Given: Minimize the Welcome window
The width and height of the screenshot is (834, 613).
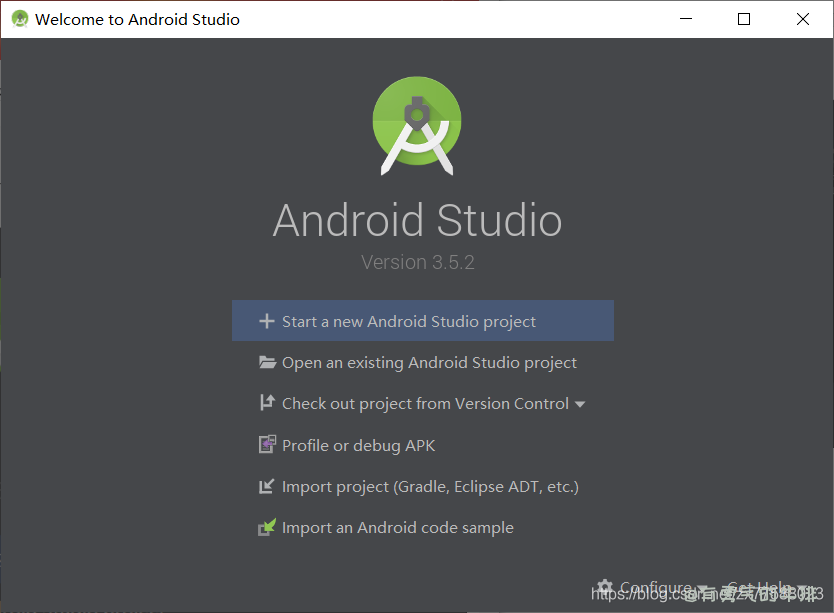Looking at the screenshot, I should coord(686,19).
